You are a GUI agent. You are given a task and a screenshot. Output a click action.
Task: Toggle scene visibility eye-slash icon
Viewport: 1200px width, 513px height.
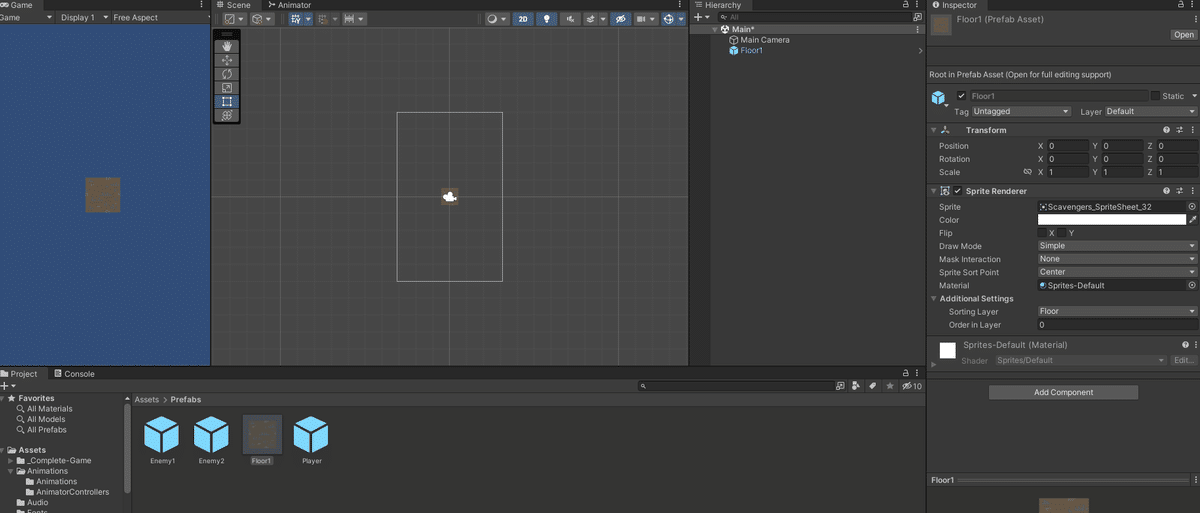(x=621, y=19)
